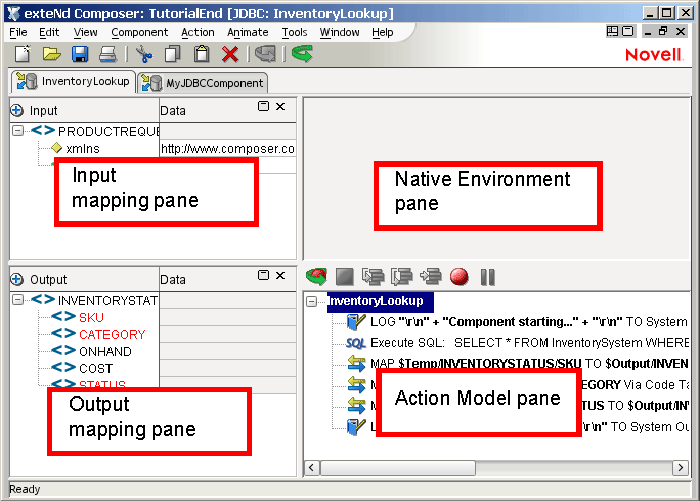This screenshot has height=501, width=700.
Task: Click the SQL Execute action icon
Action: pos(356,343)
